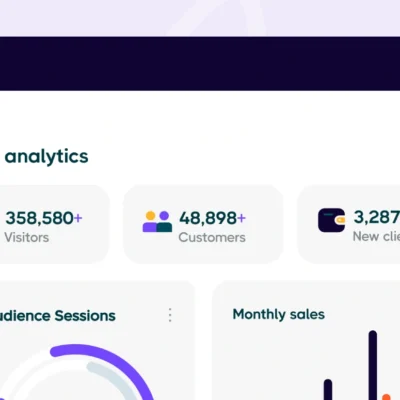Click the wallet icon for New clients
The image size is (400, 400).
(x=332, y=220)
